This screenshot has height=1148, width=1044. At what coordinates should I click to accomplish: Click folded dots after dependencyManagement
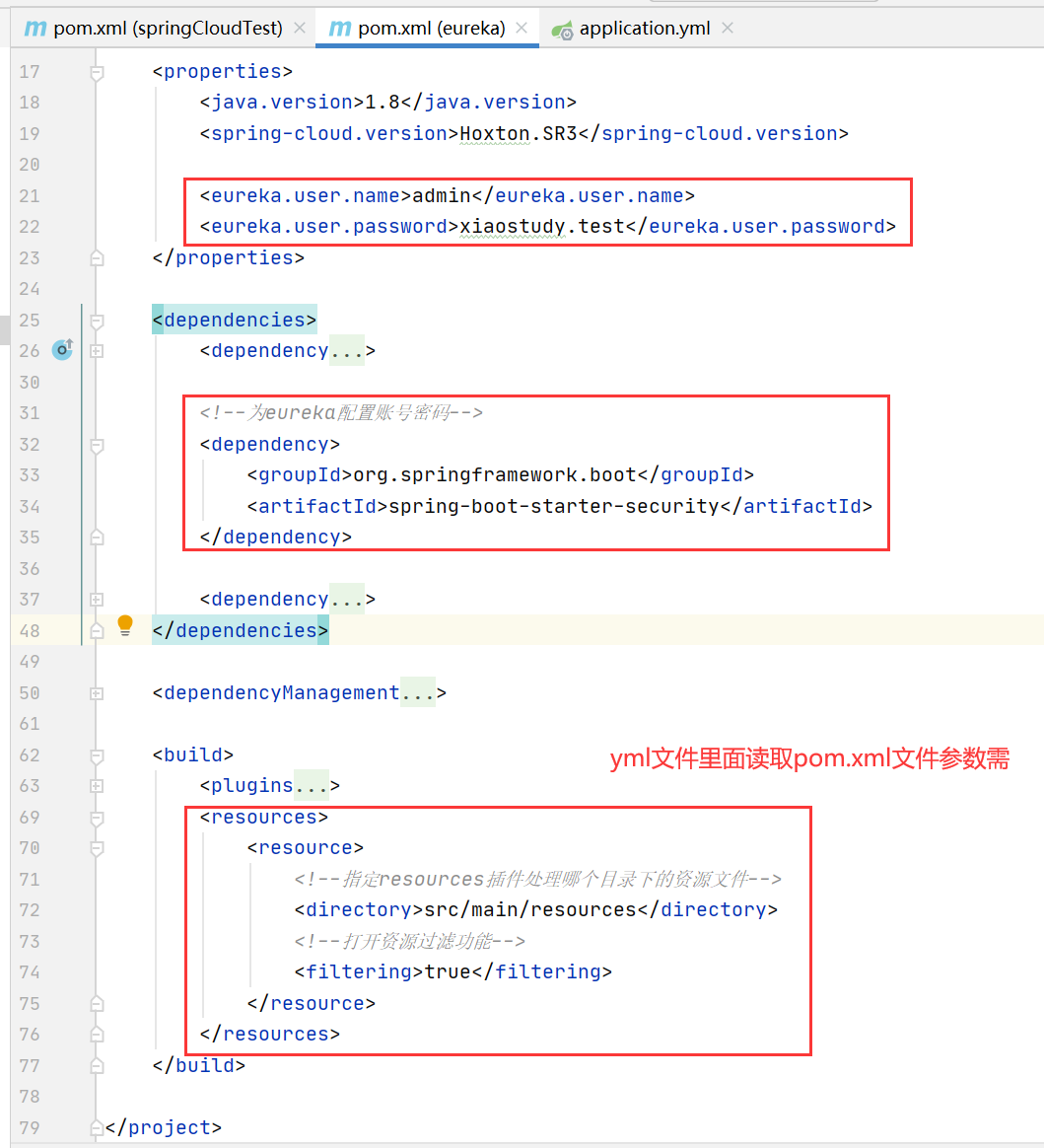418,692
